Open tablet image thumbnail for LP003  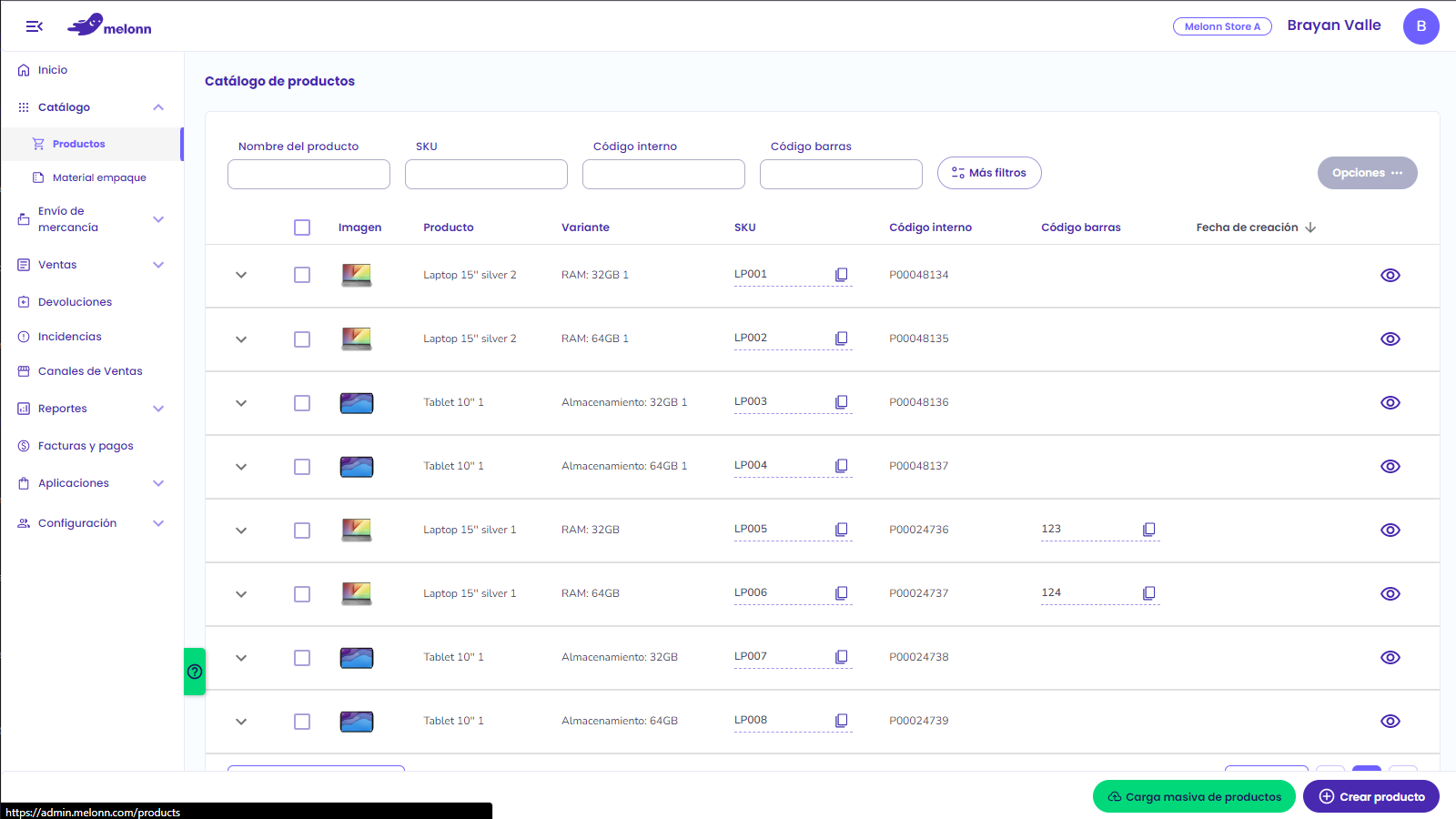[357, 402]
